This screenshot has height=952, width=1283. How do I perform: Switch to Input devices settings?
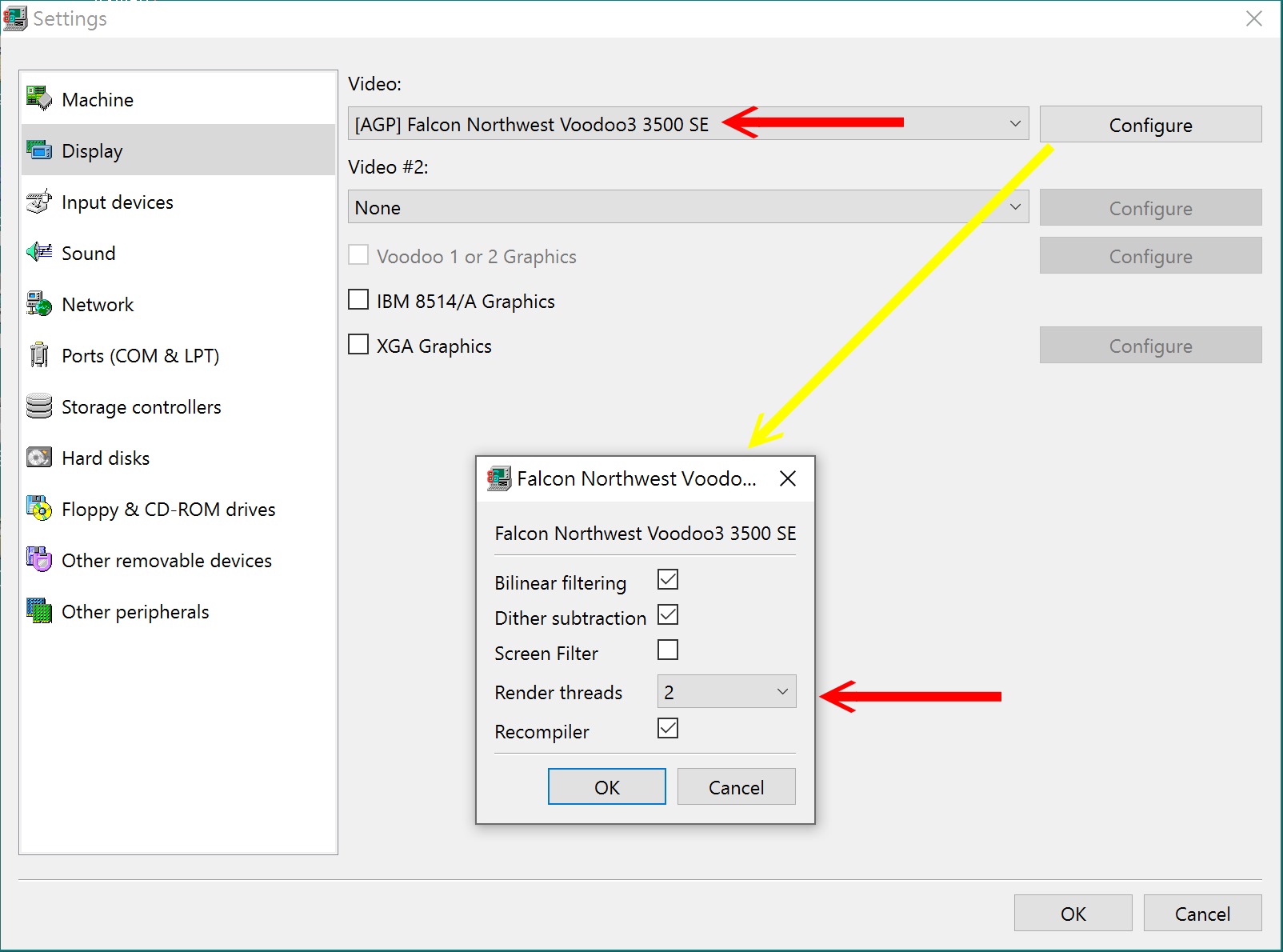178,201
